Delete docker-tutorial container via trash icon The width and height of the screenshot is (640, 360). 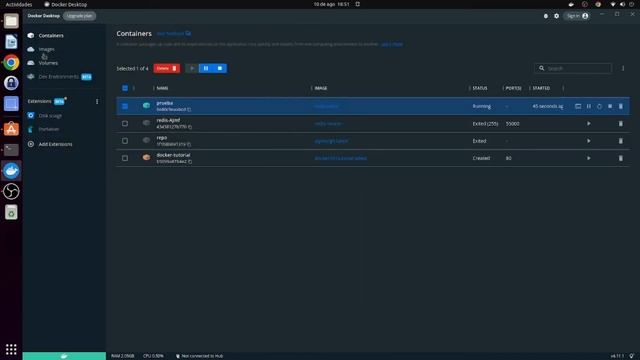coord(620,158)
